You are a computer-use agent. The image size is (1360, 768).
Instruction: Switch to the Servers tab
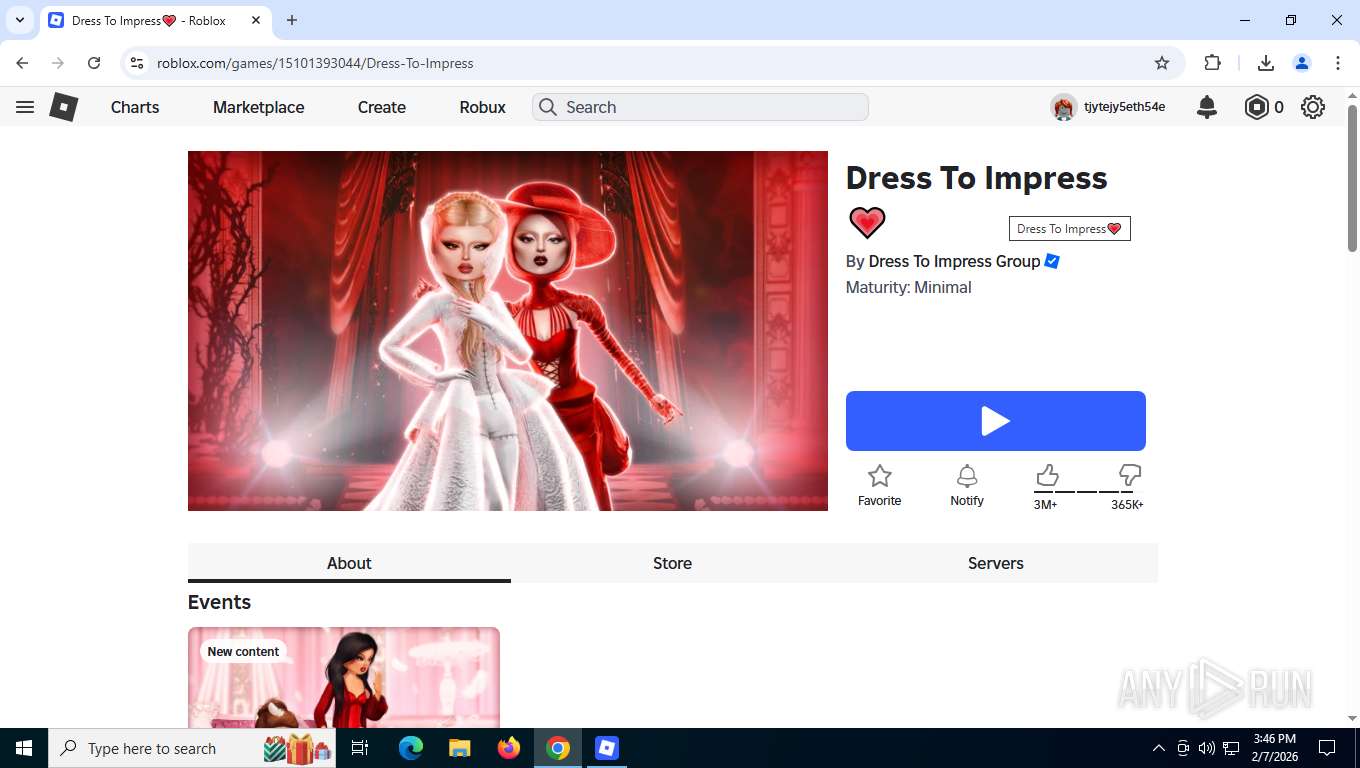(996, 563)
